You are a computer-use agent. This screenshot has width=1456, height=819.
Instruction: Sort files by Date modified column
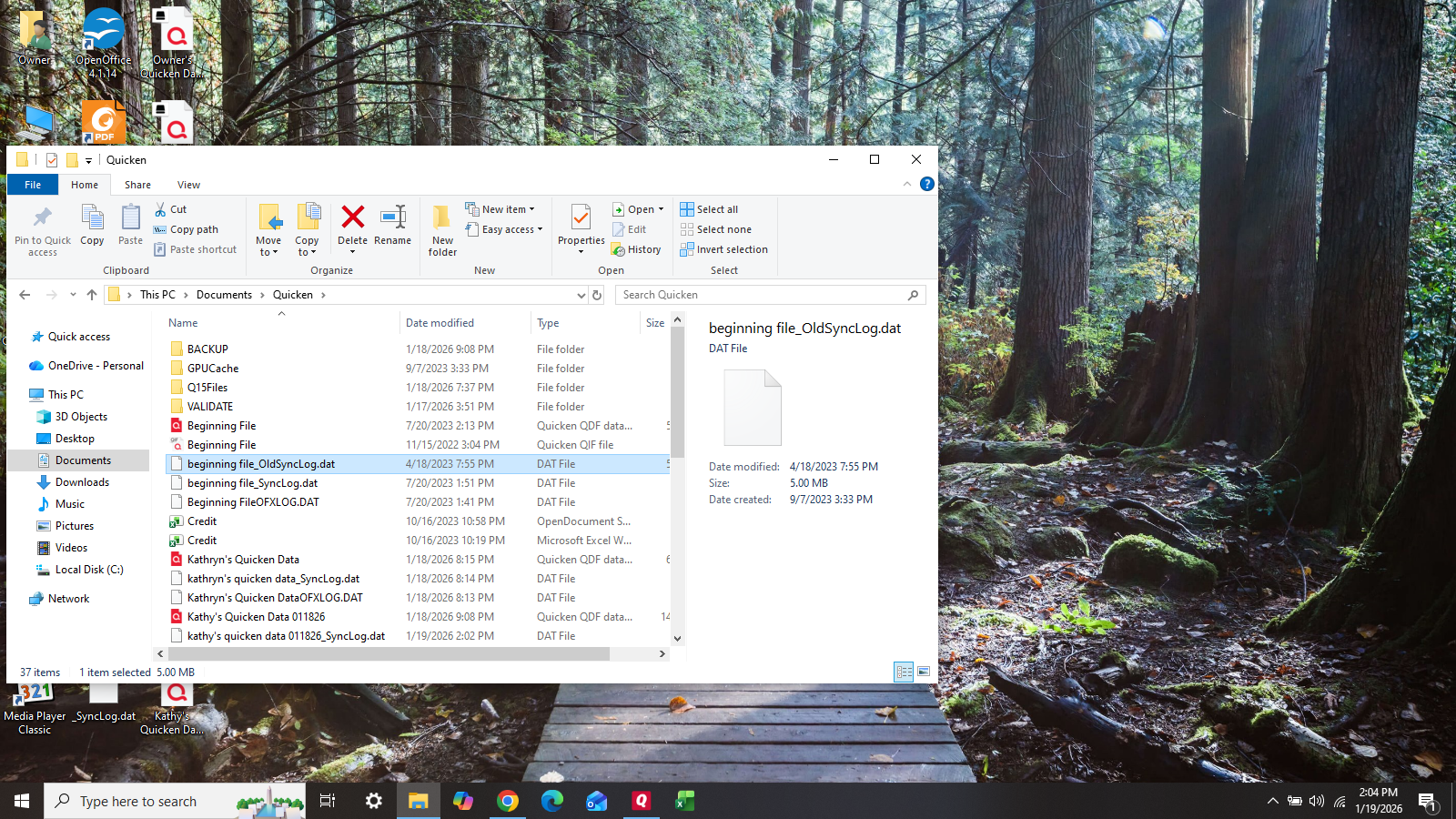[464, 323]
